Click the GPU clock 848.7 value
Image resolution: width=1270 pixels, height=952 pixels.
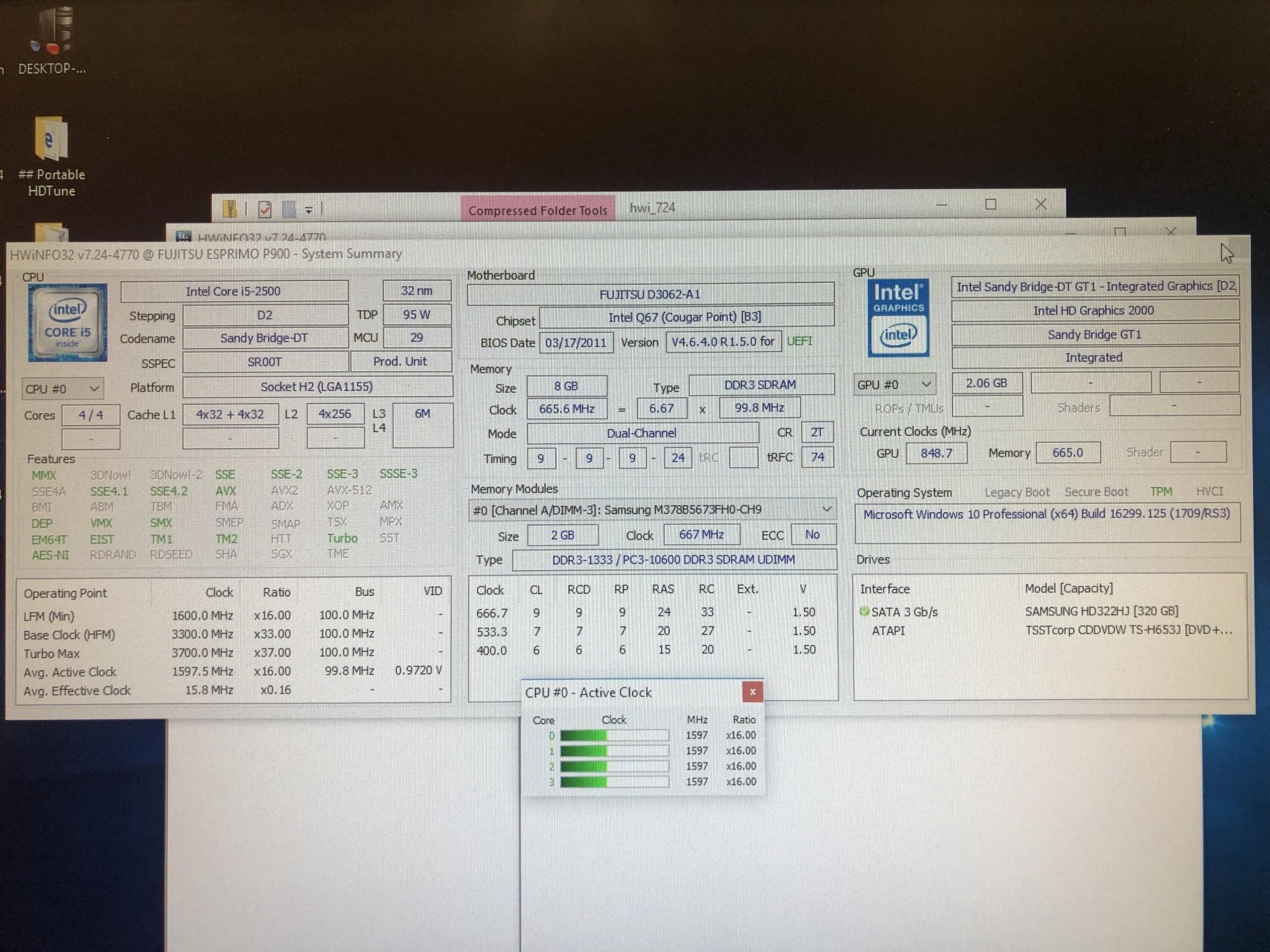click(x=937, y=453)
